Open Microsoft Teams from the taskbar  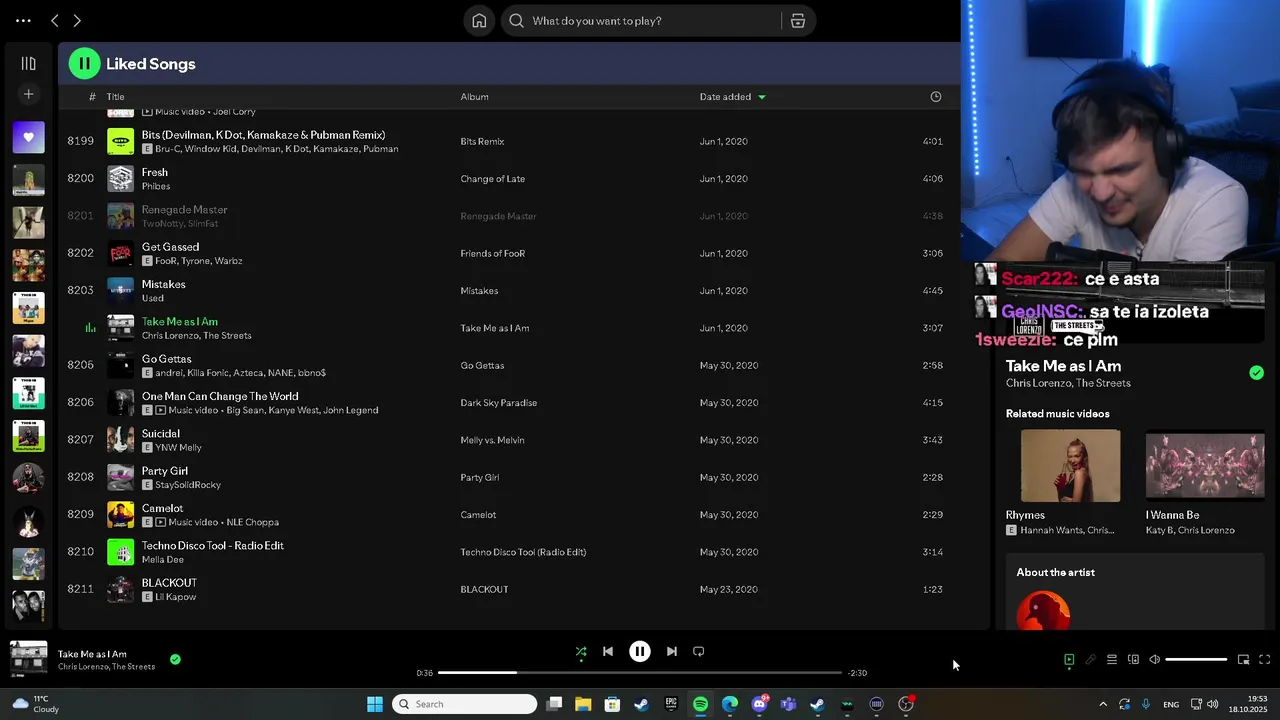point(788,704)
